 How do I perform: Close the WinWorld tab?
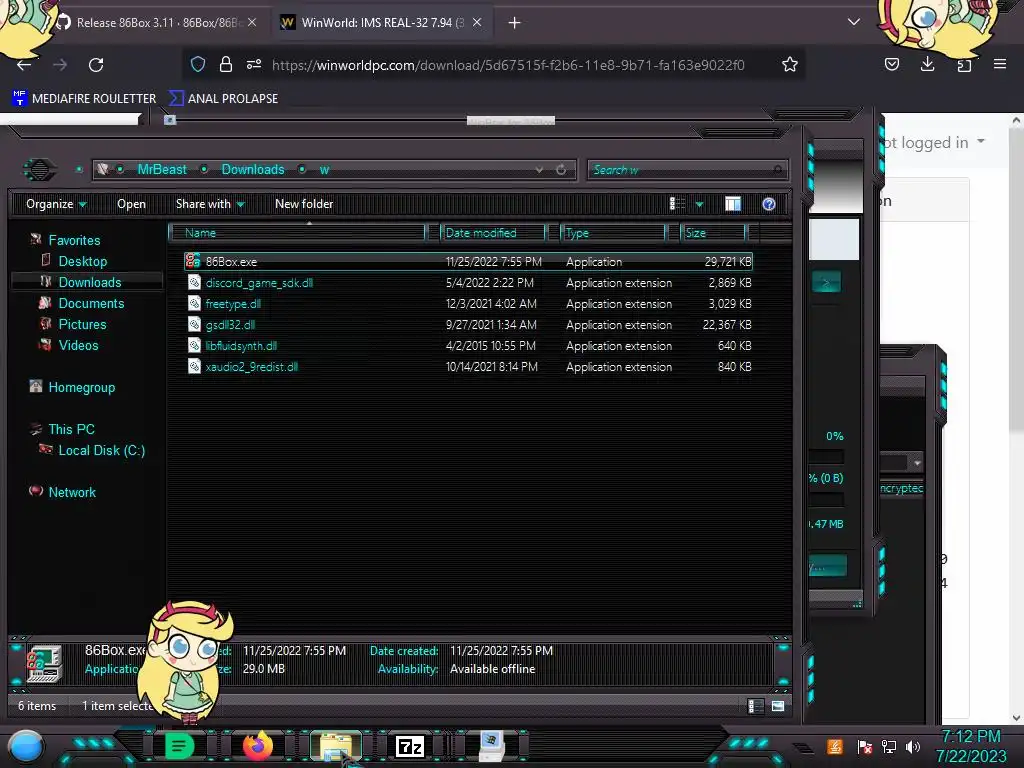point(477,23)
